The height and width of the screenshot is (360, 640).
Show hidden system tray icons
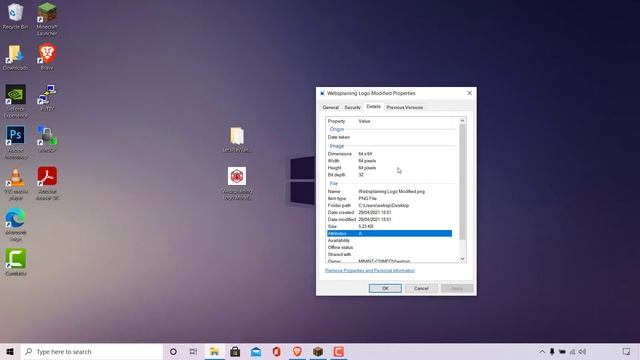[x=542, y=351]
